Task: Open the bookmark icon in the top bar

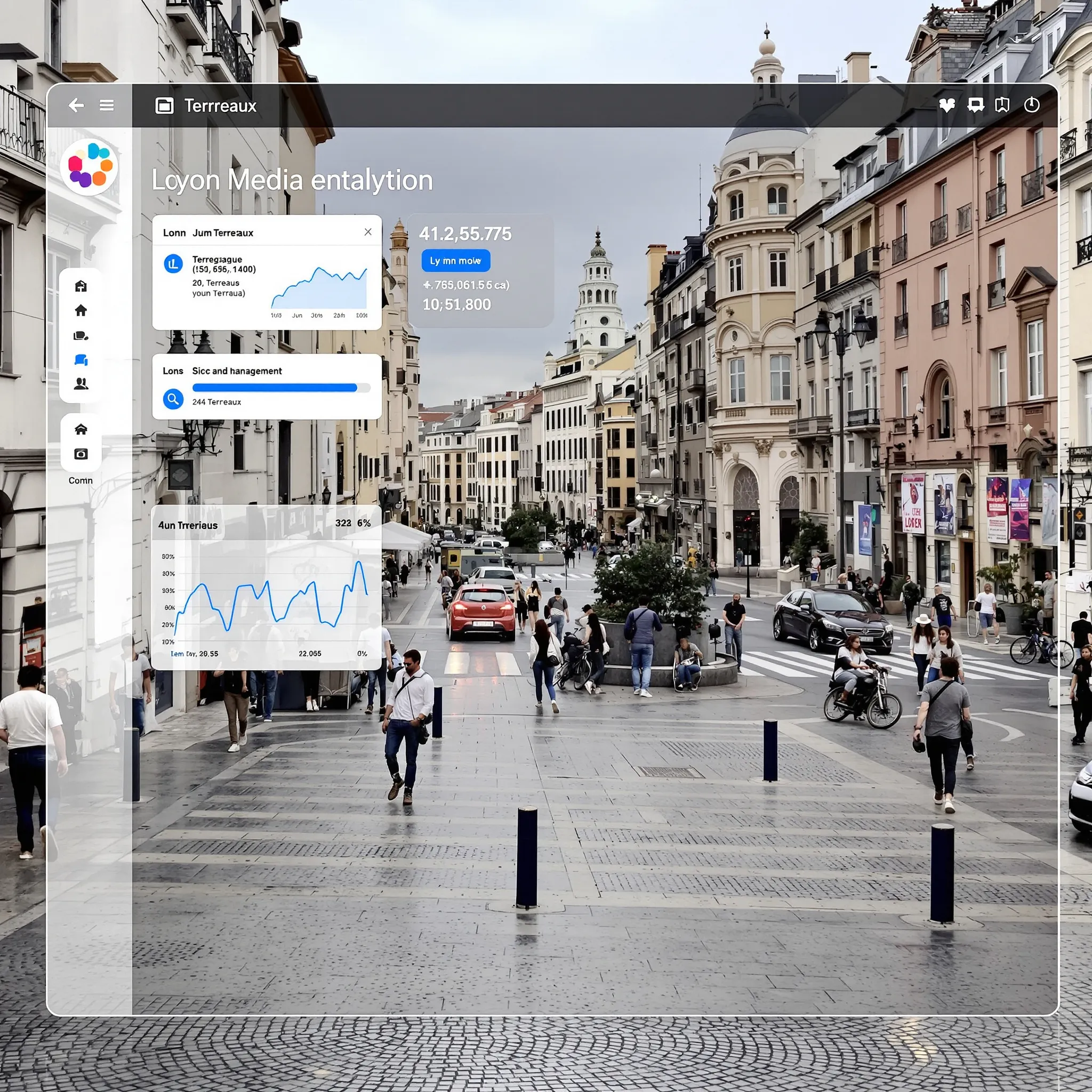Action: [x=1003, y=105]
